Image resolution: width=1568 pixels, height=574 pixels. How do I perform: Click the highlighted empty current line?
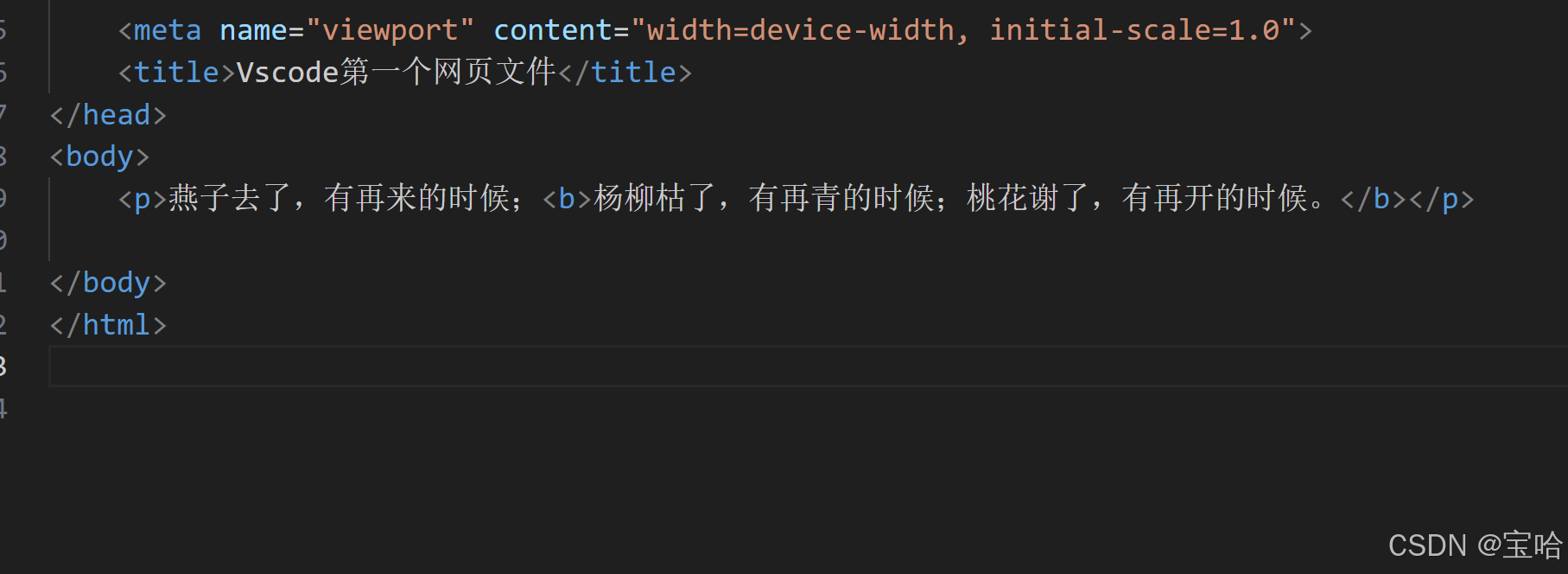809,366
